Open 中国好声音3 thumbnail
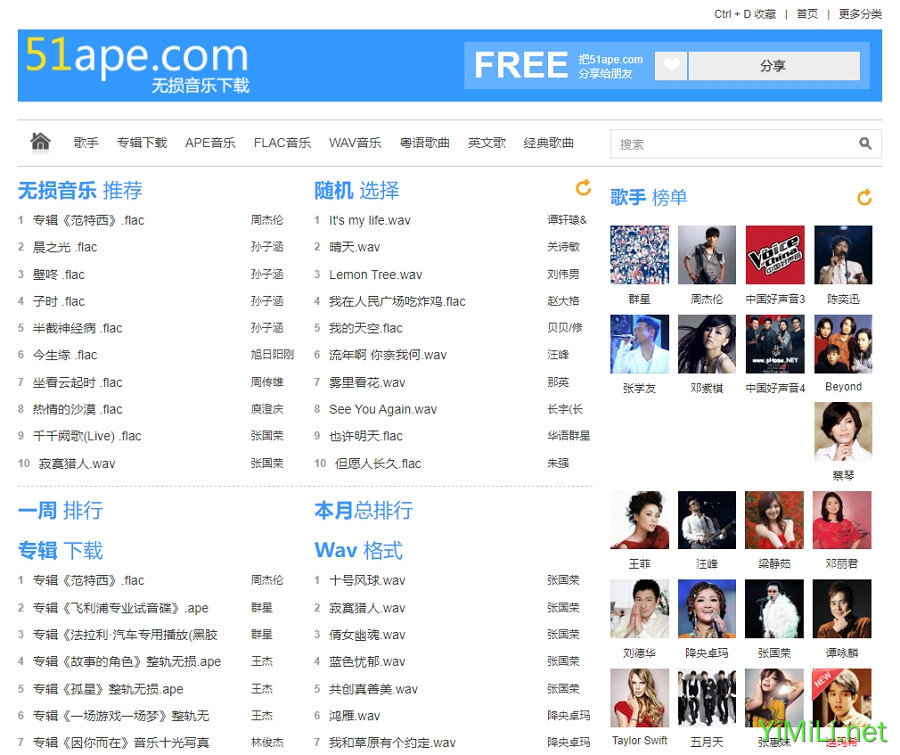 click(775, 255)
